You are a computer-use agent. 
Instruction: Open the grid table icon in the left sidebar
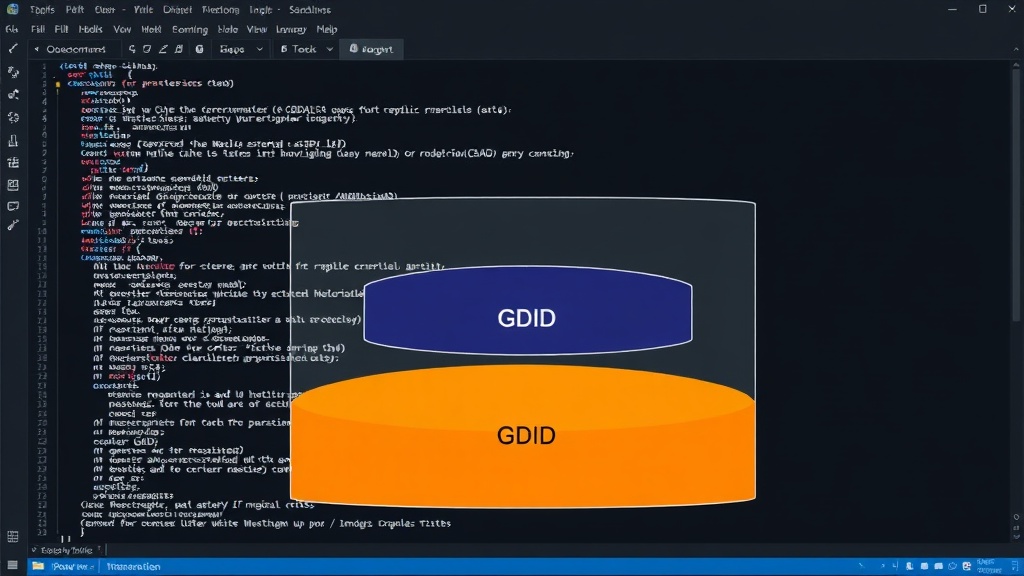tap(12, 163)
